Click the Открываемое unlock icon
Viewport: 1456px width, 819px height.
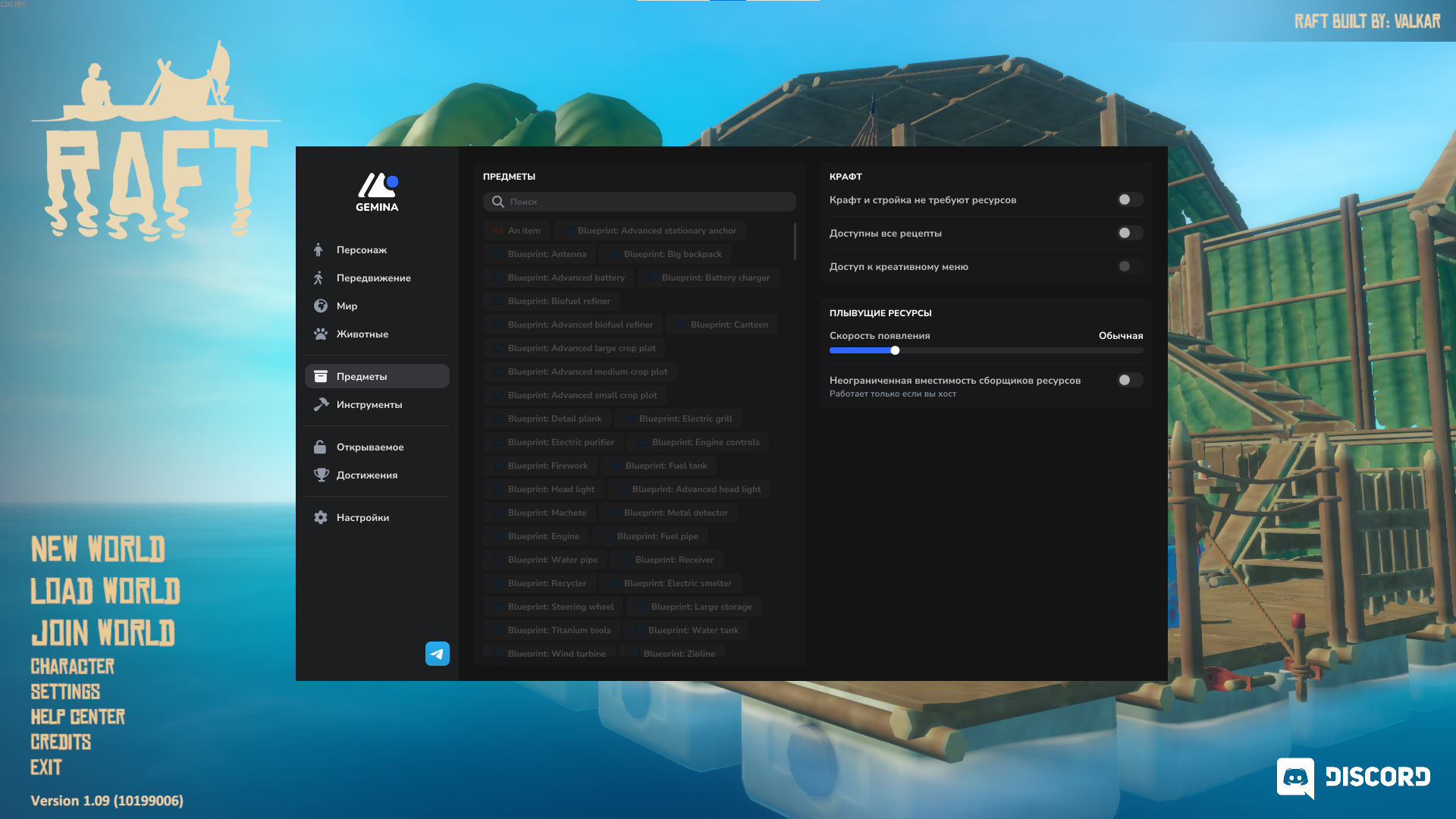point(320,447)
